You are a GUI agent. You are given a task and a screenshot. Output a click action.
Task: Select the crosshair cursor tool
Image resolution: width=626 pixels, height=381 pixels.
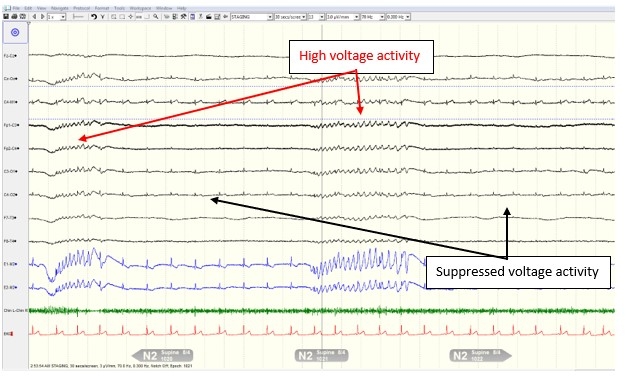[x=131, y=17]
